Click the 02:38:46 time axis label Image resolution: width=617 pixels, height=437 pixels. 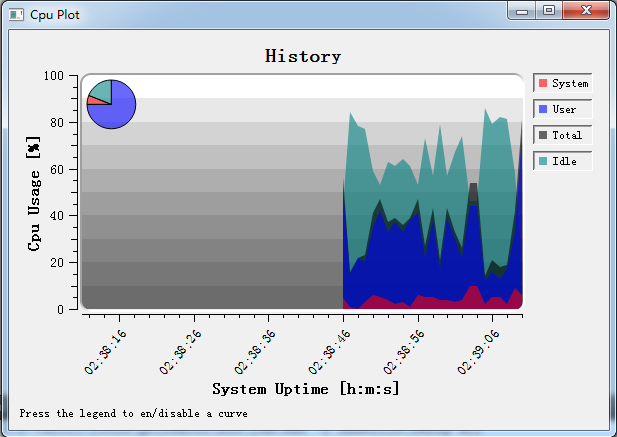coord(329,352)
